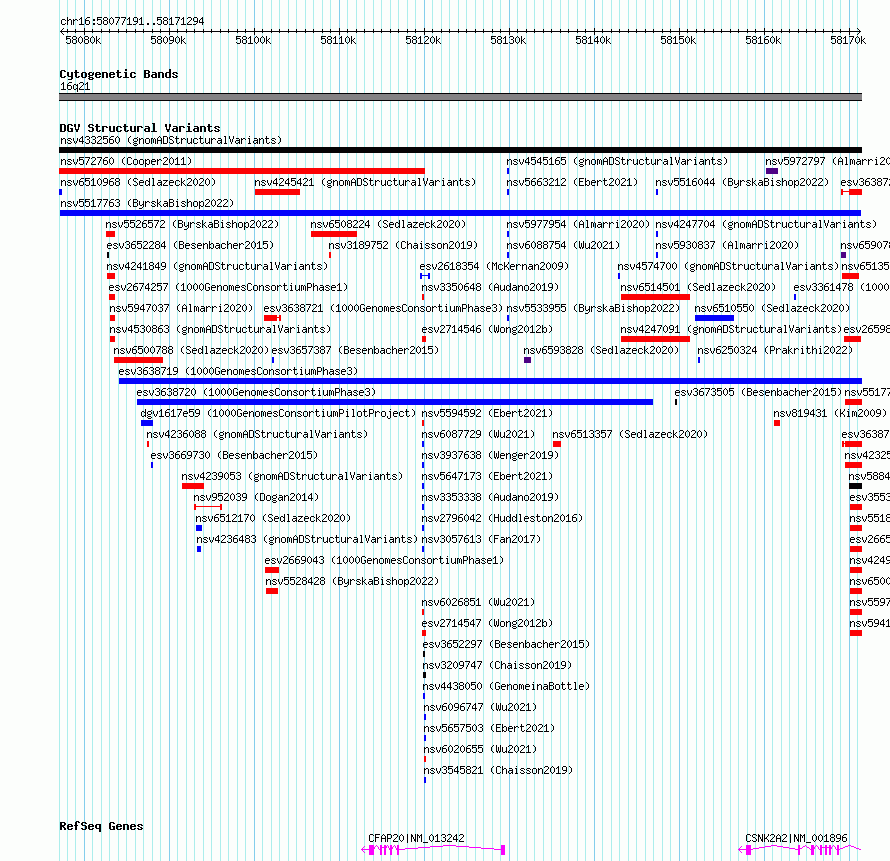Open nsv5977954 (Almarri2020) label
The image size is (890, 861).
(x=578, y=224)
